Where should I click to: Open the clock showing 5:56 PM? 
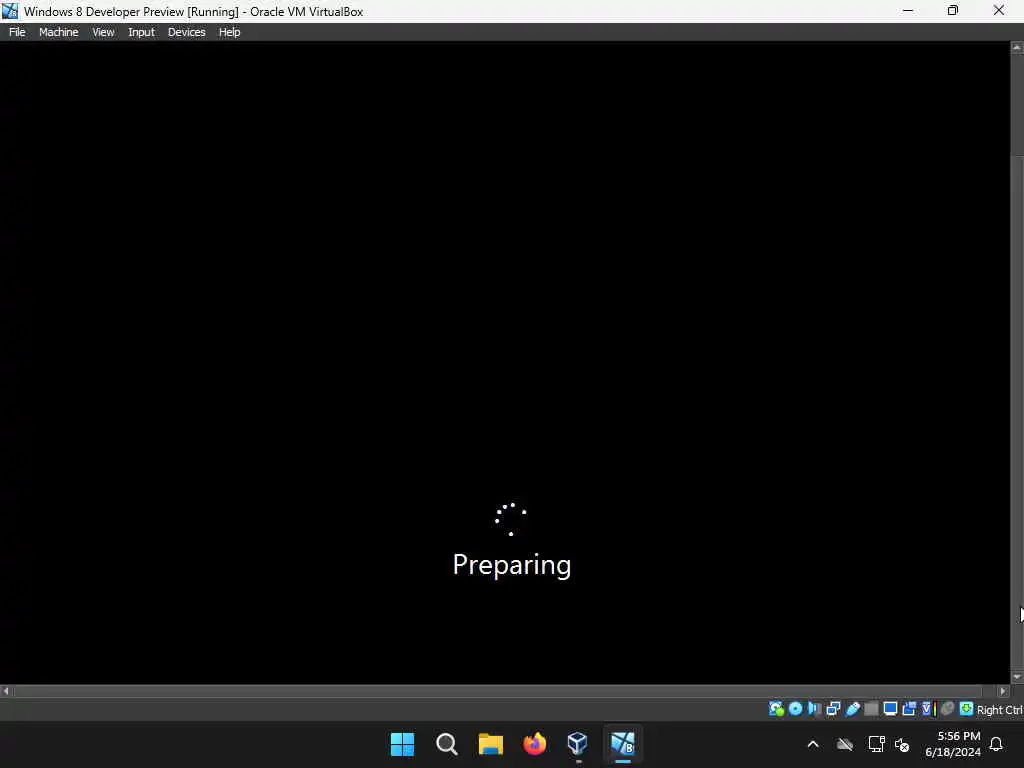(953, 744)
